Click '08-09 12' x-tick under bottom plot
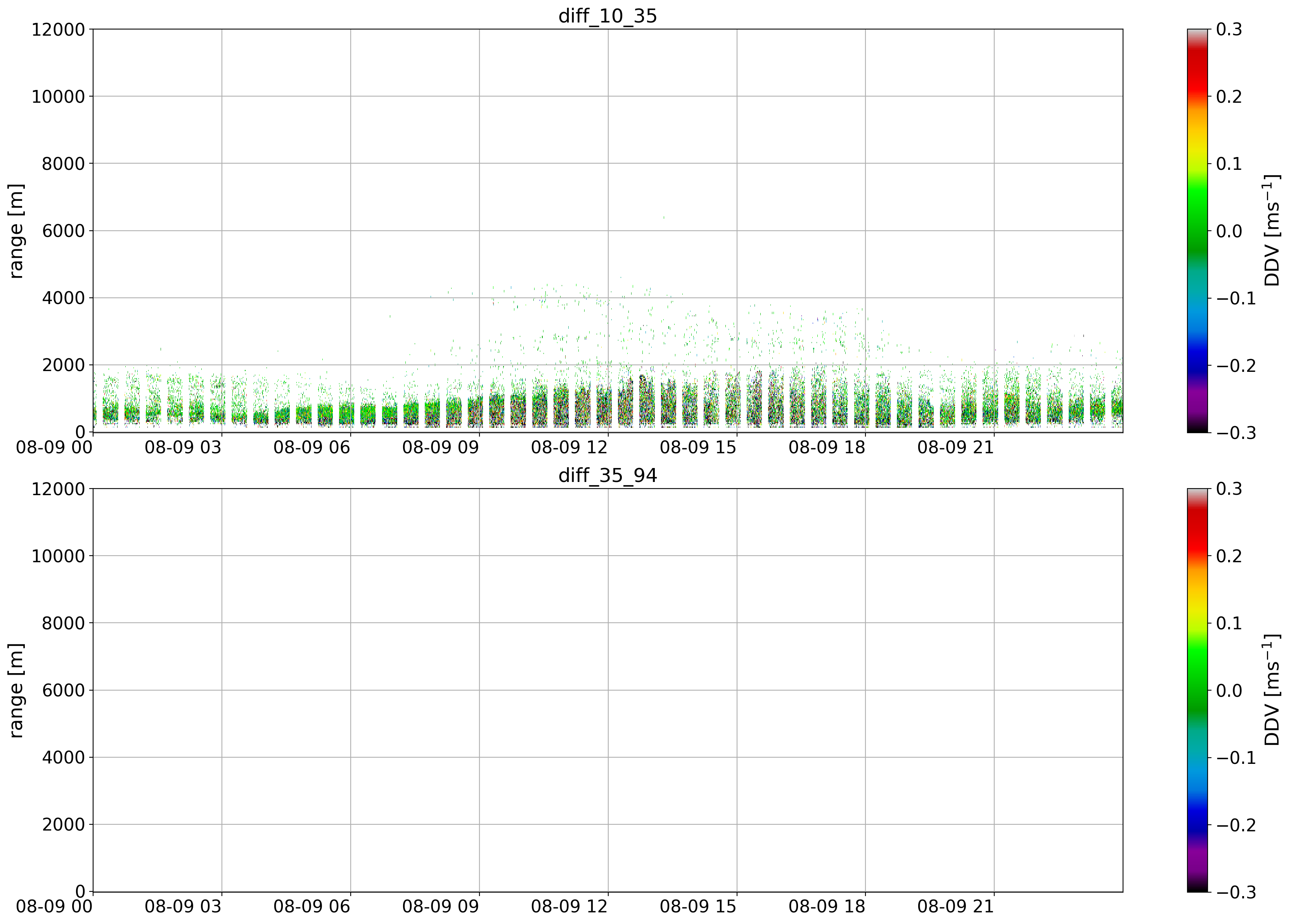This screenshot has width=1291, height=924. (x=569, y=907)
